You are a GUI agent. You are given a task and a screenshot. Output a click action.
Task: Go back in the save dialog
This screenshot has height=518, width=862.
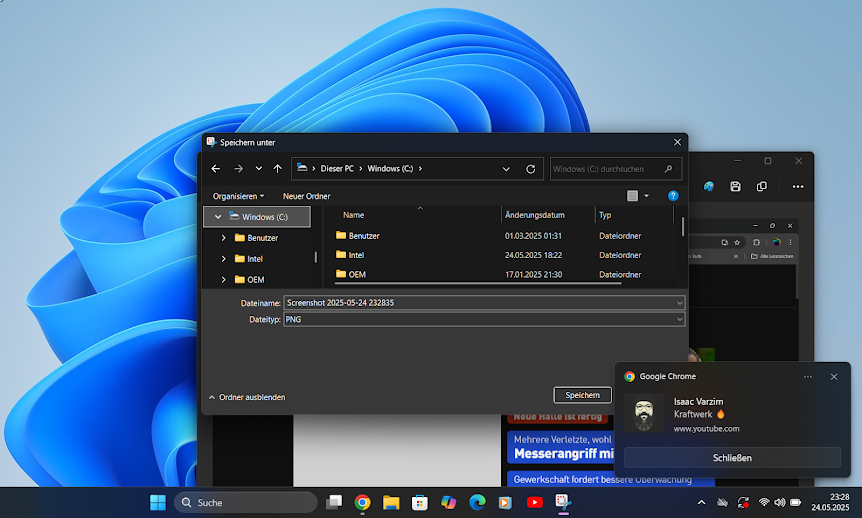pos(216,169)
